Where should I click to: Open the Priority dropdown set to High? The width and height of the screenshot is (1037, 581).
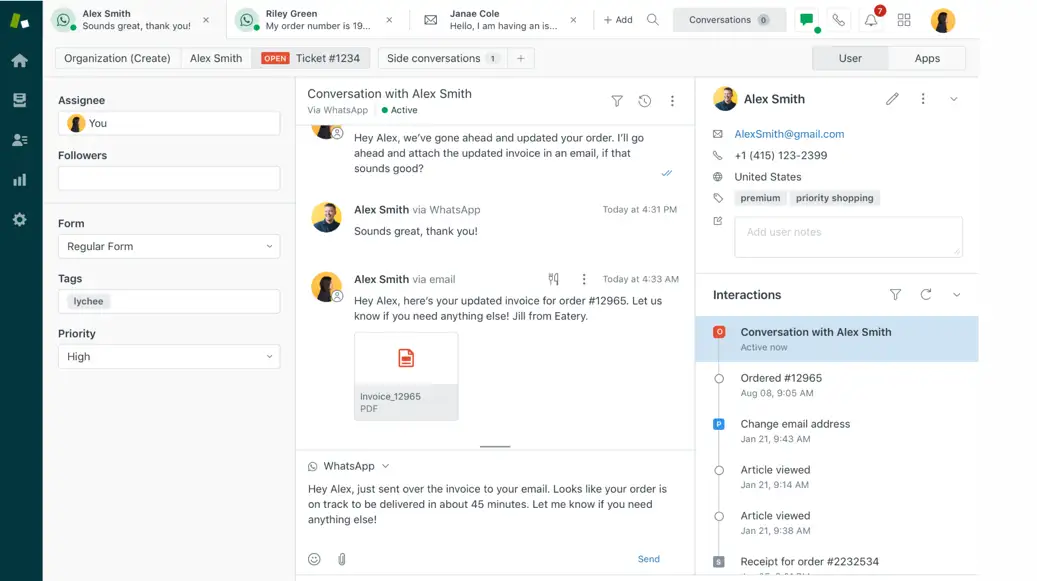point(169,357)
